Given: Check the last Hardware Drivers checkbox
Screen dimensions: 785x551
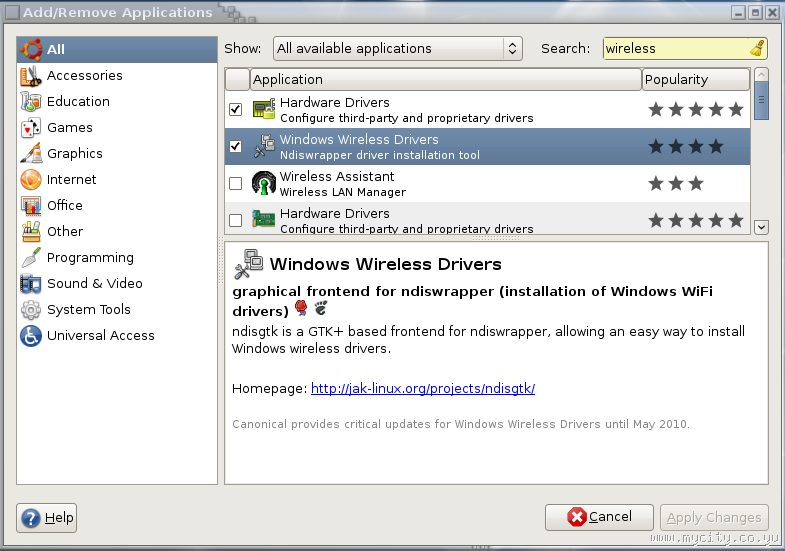Looking at the screenshot, I should coord(235,220).
